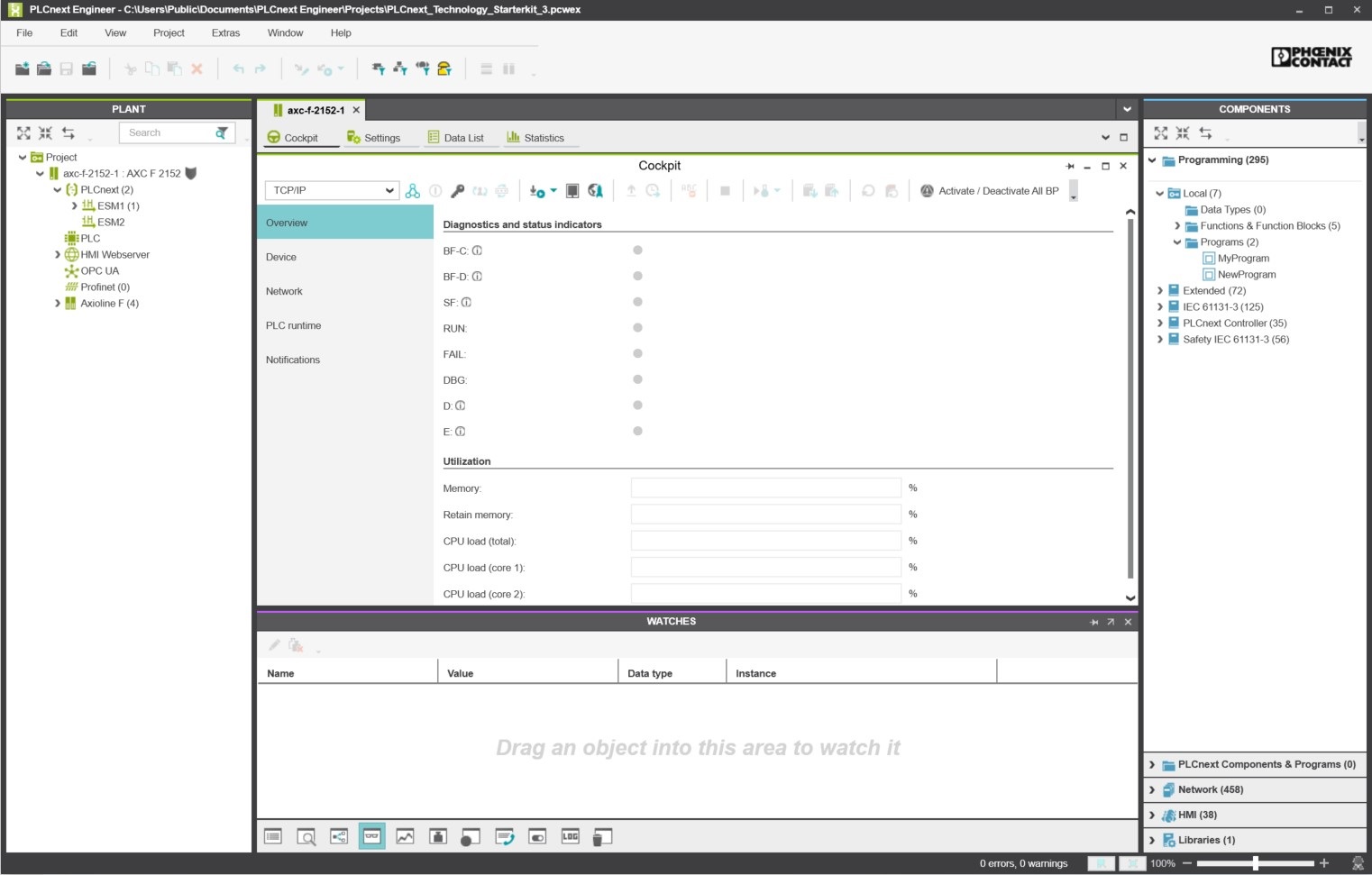Click the Online Values glasses icon
Image resolution: width=1372 pixels, height=875 pixels.
[372, 836]
